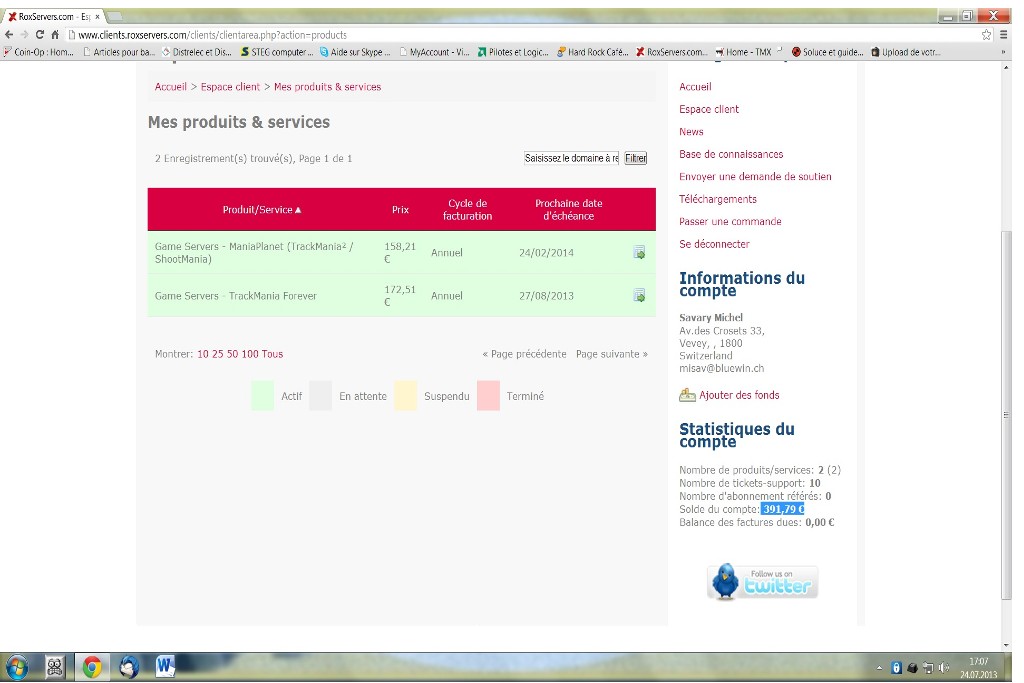1024x683 pixels.
Task: Click the Filtrer button
Action: (x=635, y=158)
